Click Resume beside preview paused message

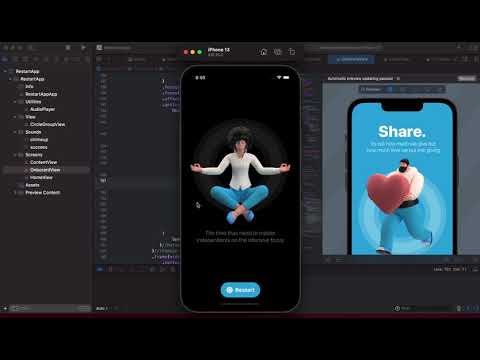pos(467,79)
